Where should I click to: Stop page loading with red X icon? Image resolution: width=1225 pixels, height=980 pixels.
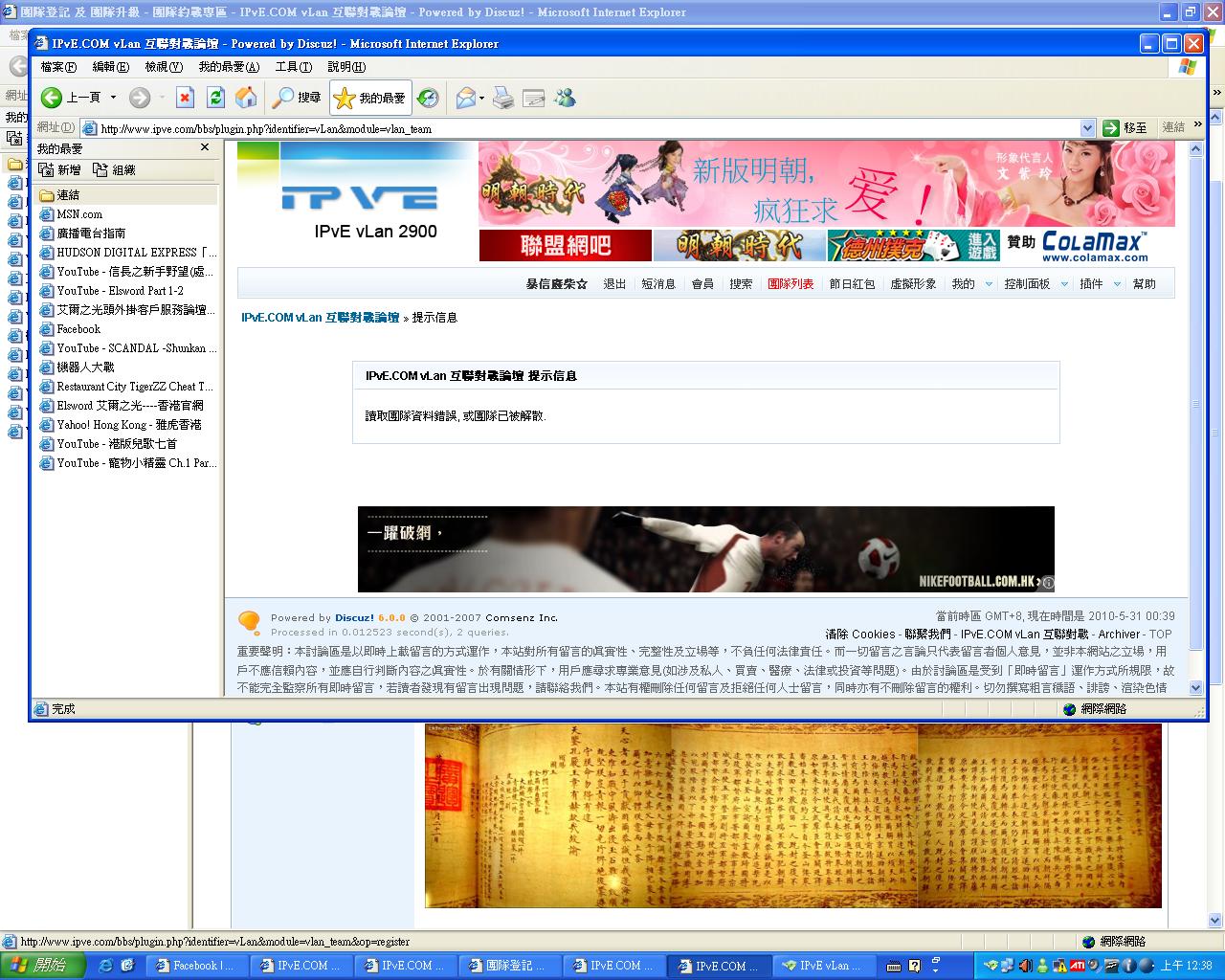[x=186, y=98]
